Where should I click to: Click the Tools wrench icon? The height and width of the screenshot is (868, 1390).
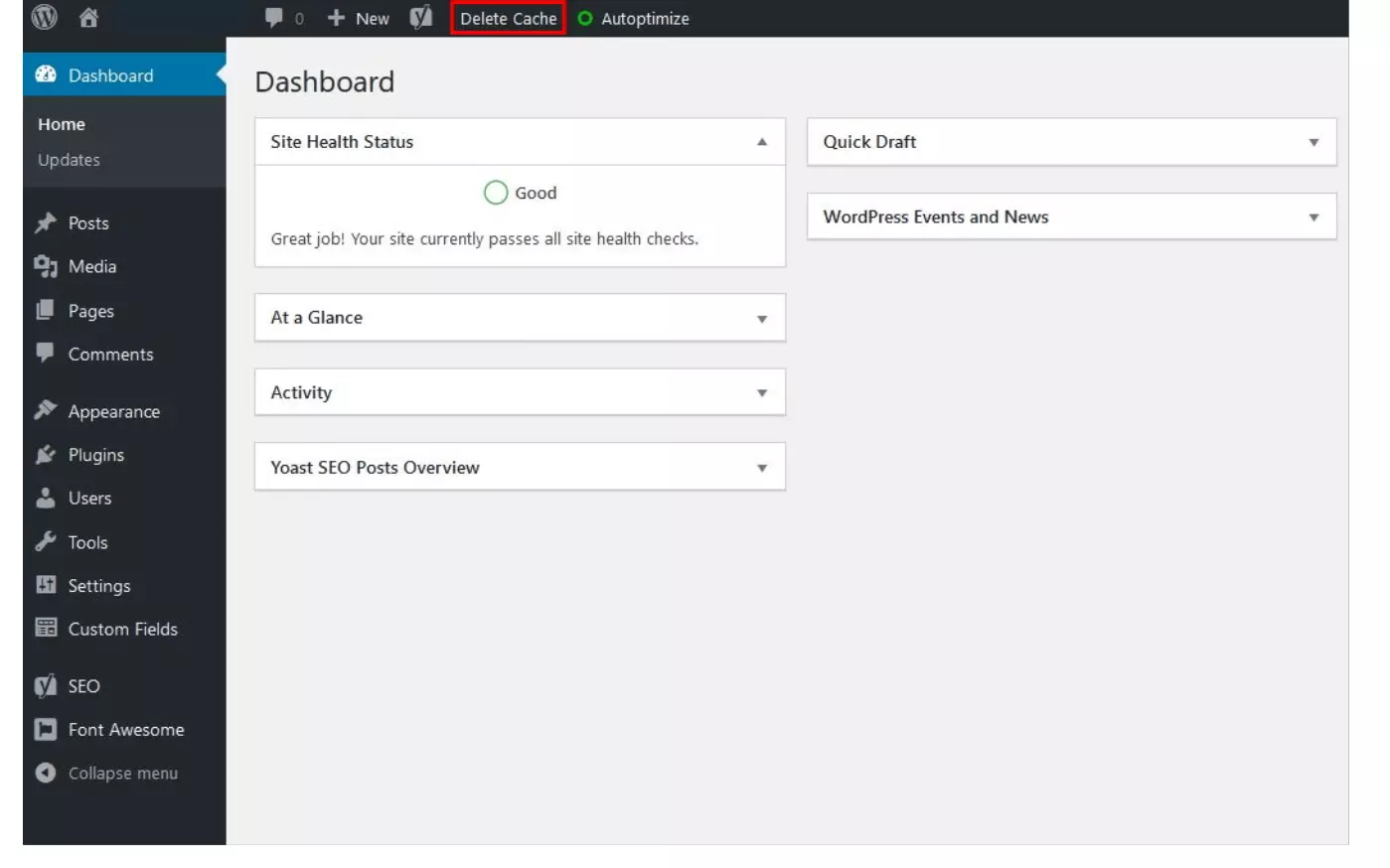46,541
